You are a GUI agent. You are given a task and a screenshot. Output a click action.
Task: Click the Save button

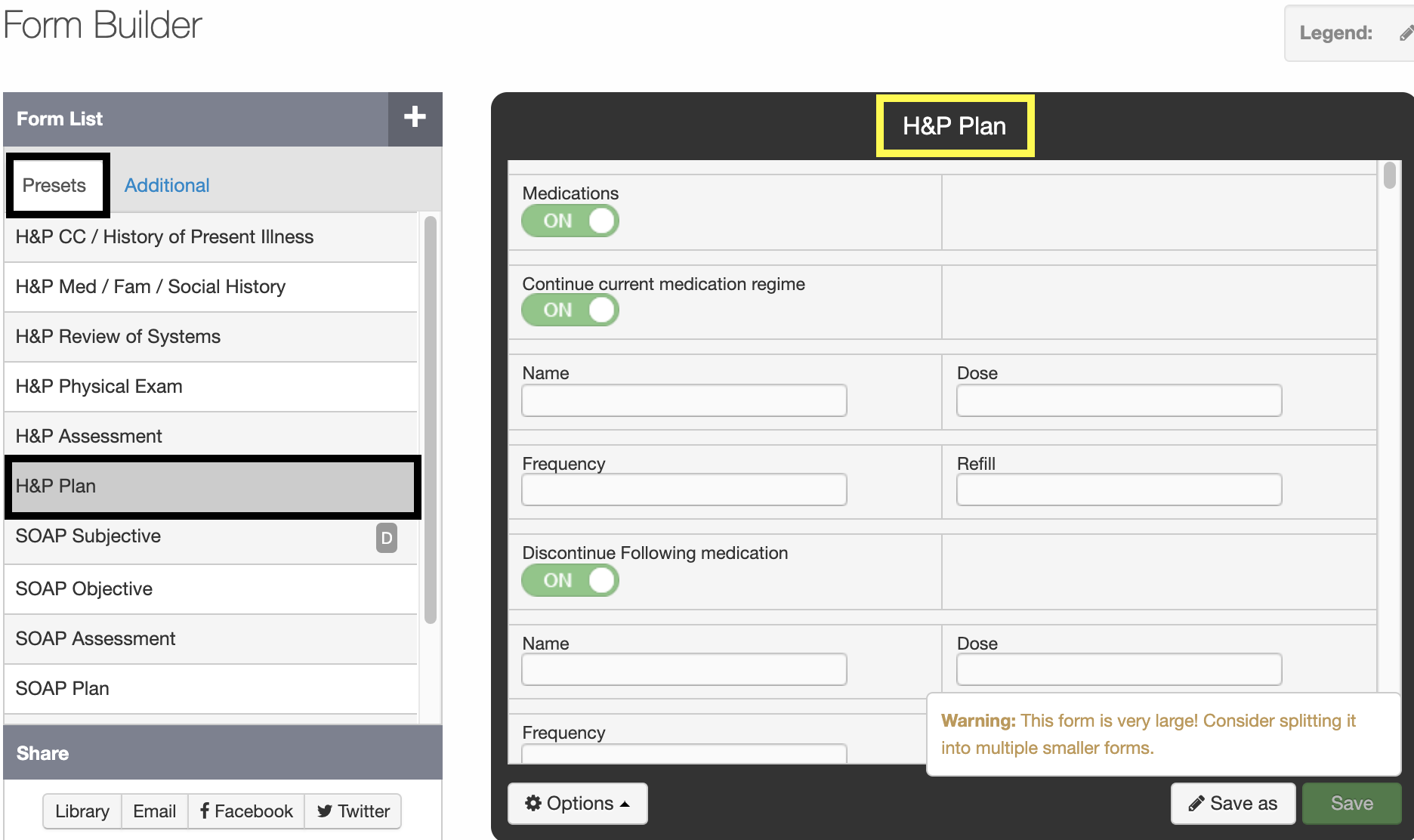pyautogui.click(x=1351, y=803)
